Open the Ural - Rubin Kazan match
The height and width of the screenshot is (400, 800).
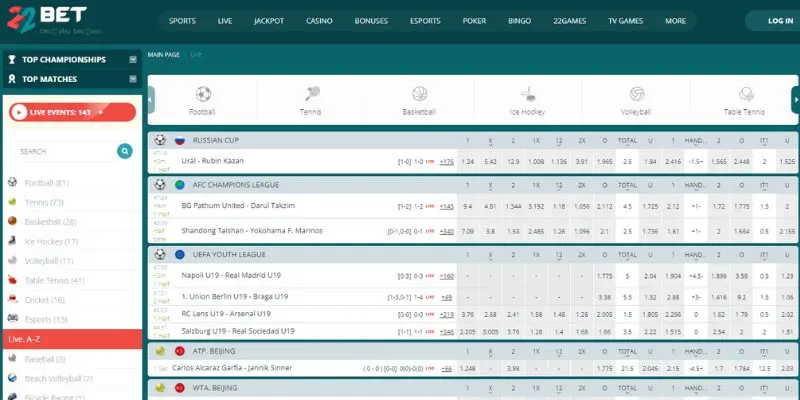click(x=213, y=161)
